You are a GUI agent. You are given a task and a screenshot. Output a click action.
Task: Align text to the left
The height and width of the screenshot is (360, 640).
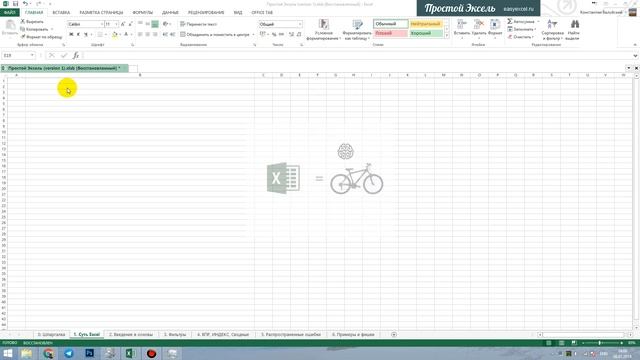[x=140, y=35]
